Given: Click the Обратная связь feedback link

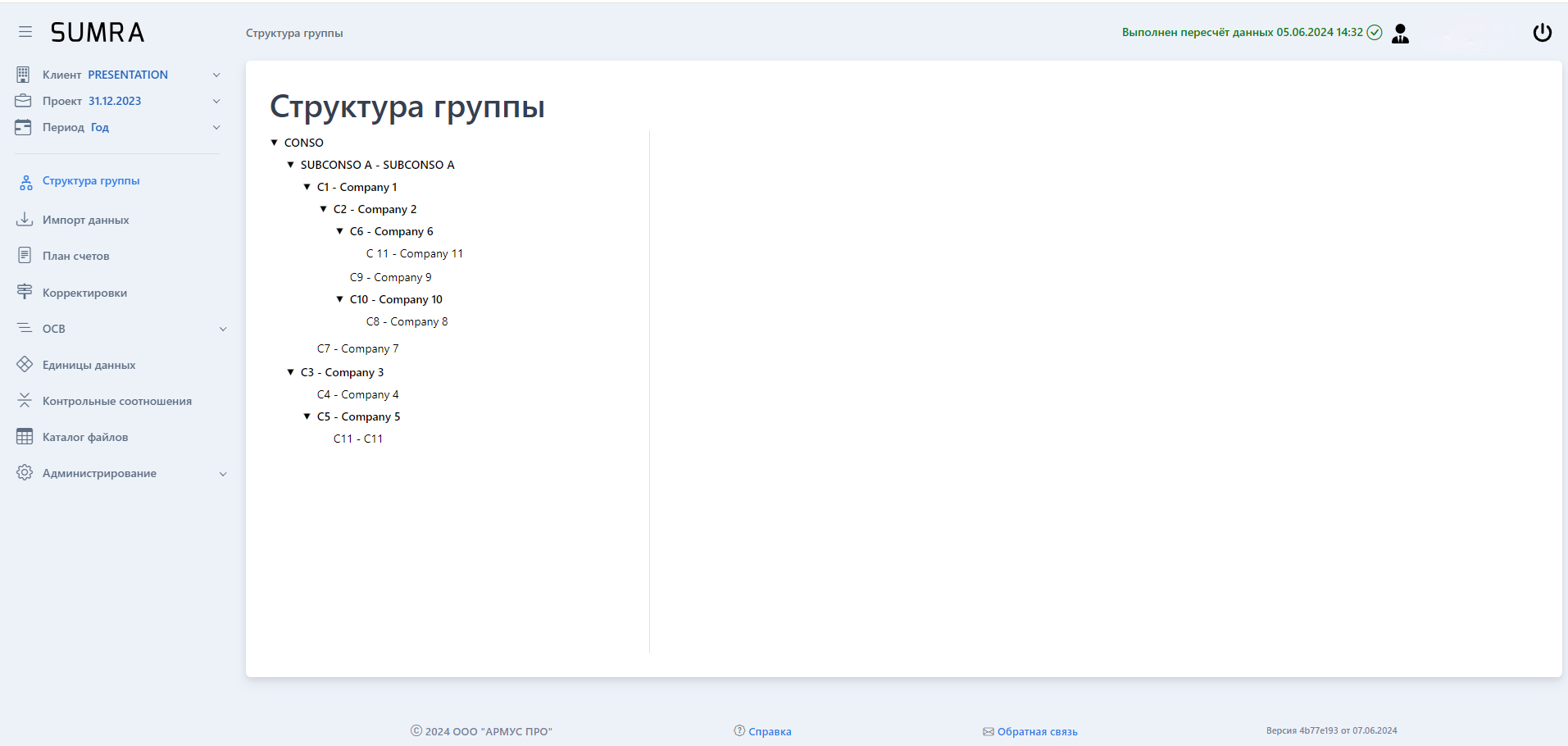Looking at the screenshot, I should 1037,730.
